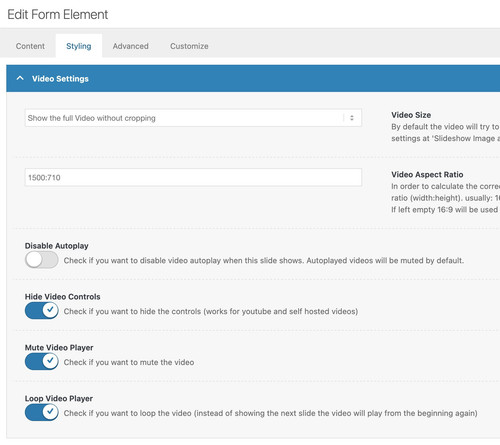Click the Loop Video Player label
The image size is (500, 445).
pos(59,398)
